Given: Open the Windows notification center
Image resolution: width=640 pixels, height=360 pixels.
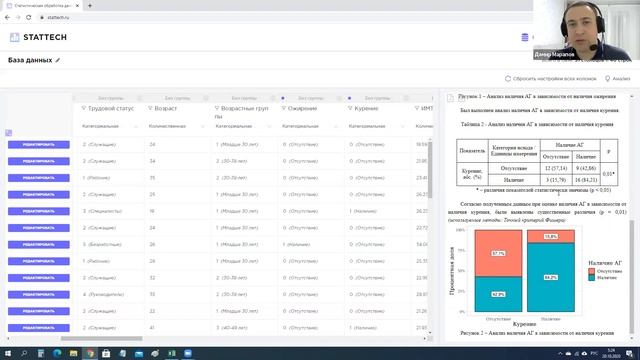Looking at the screenshot, I should (630, 353).
